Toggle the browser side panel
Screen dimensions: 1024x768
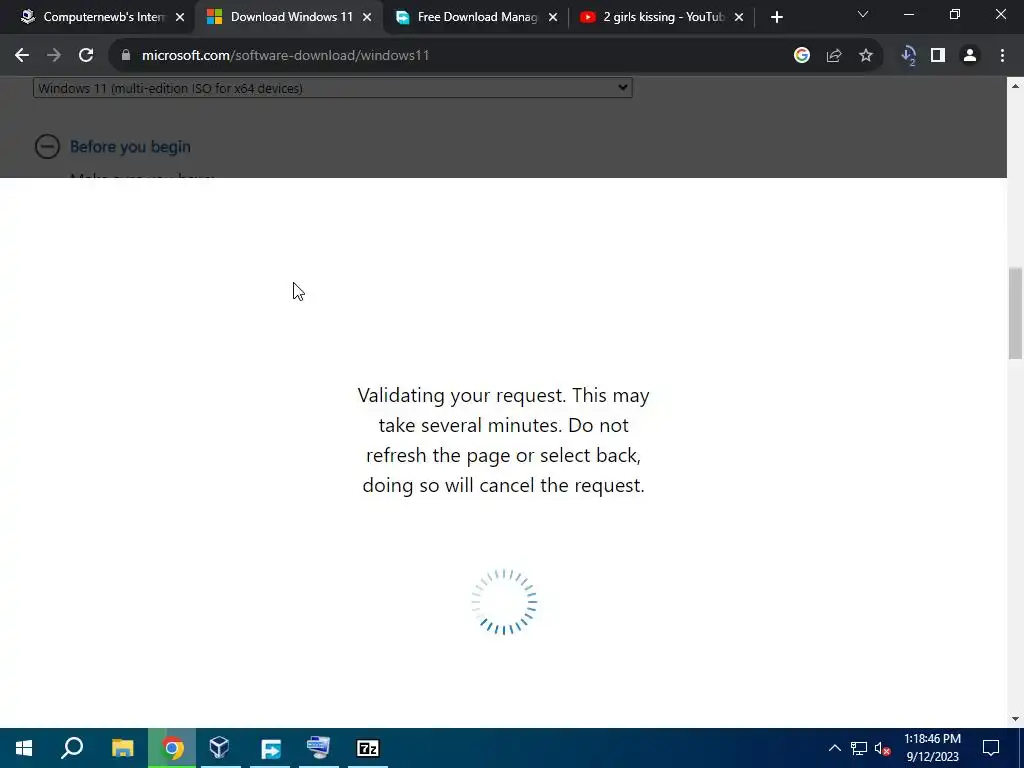(x=938, y=56)
